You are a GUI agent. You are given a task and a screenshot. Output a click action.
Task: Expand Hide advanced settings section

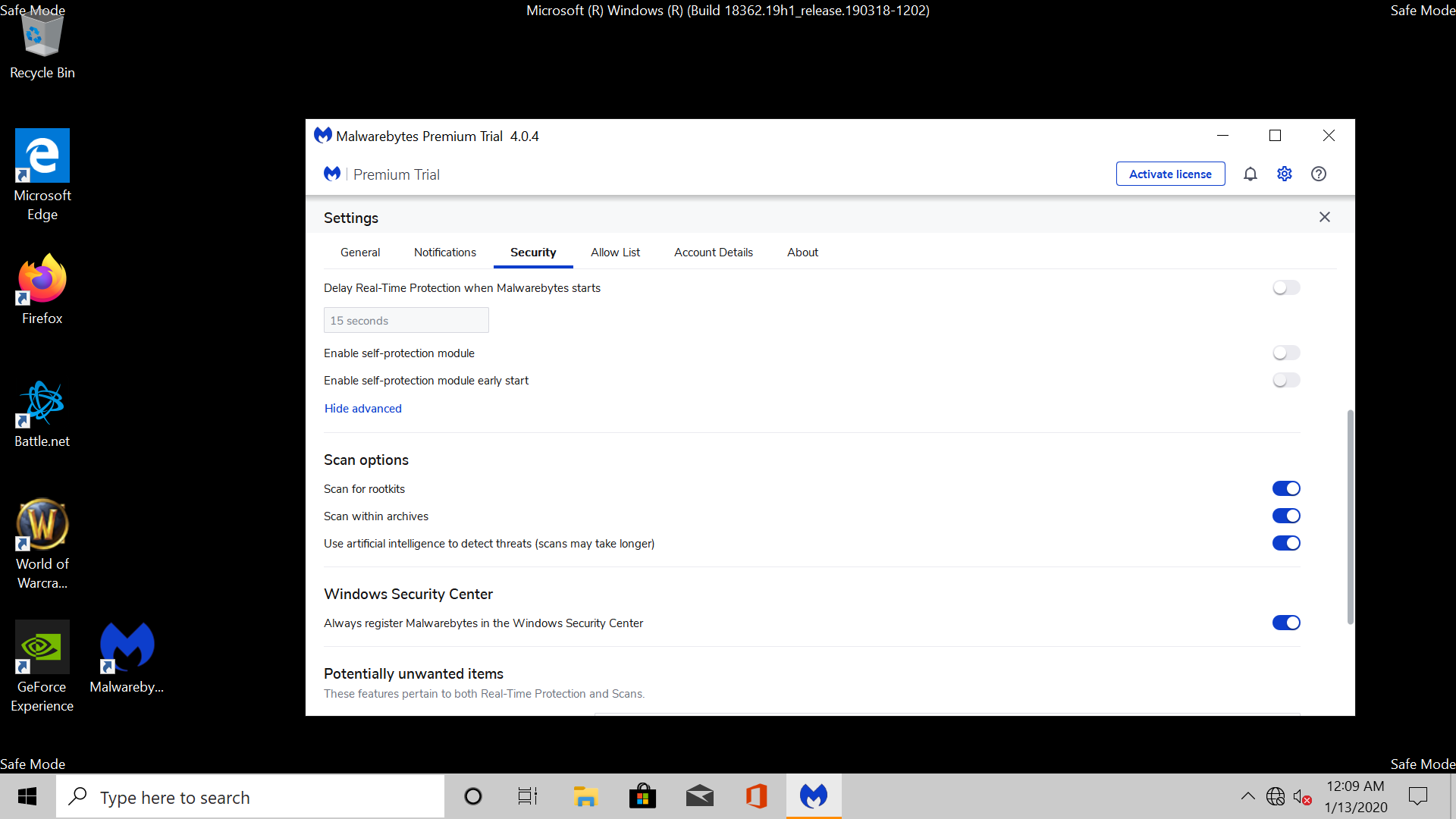(x=363, y=408)
